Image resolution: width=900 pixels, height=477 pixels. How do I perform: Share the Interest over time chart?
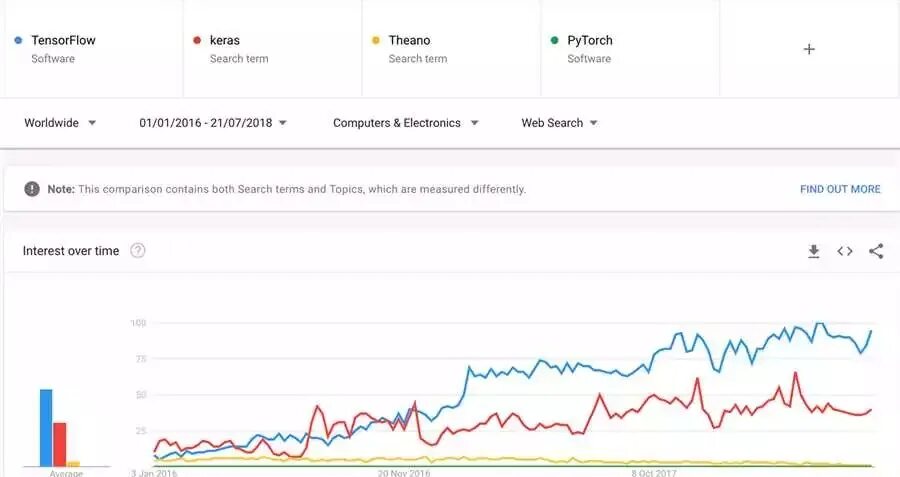point(876,251)
